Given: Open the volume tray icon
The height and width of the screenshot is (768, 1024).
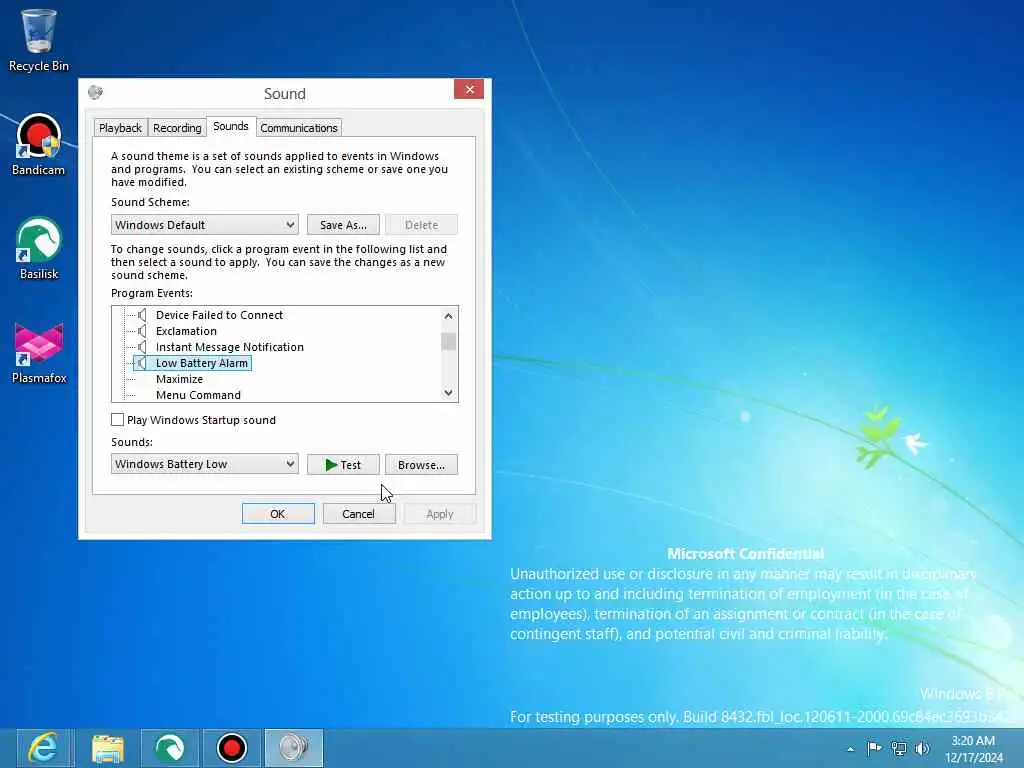Looking at the screenshot, I should tap(922, 748).
